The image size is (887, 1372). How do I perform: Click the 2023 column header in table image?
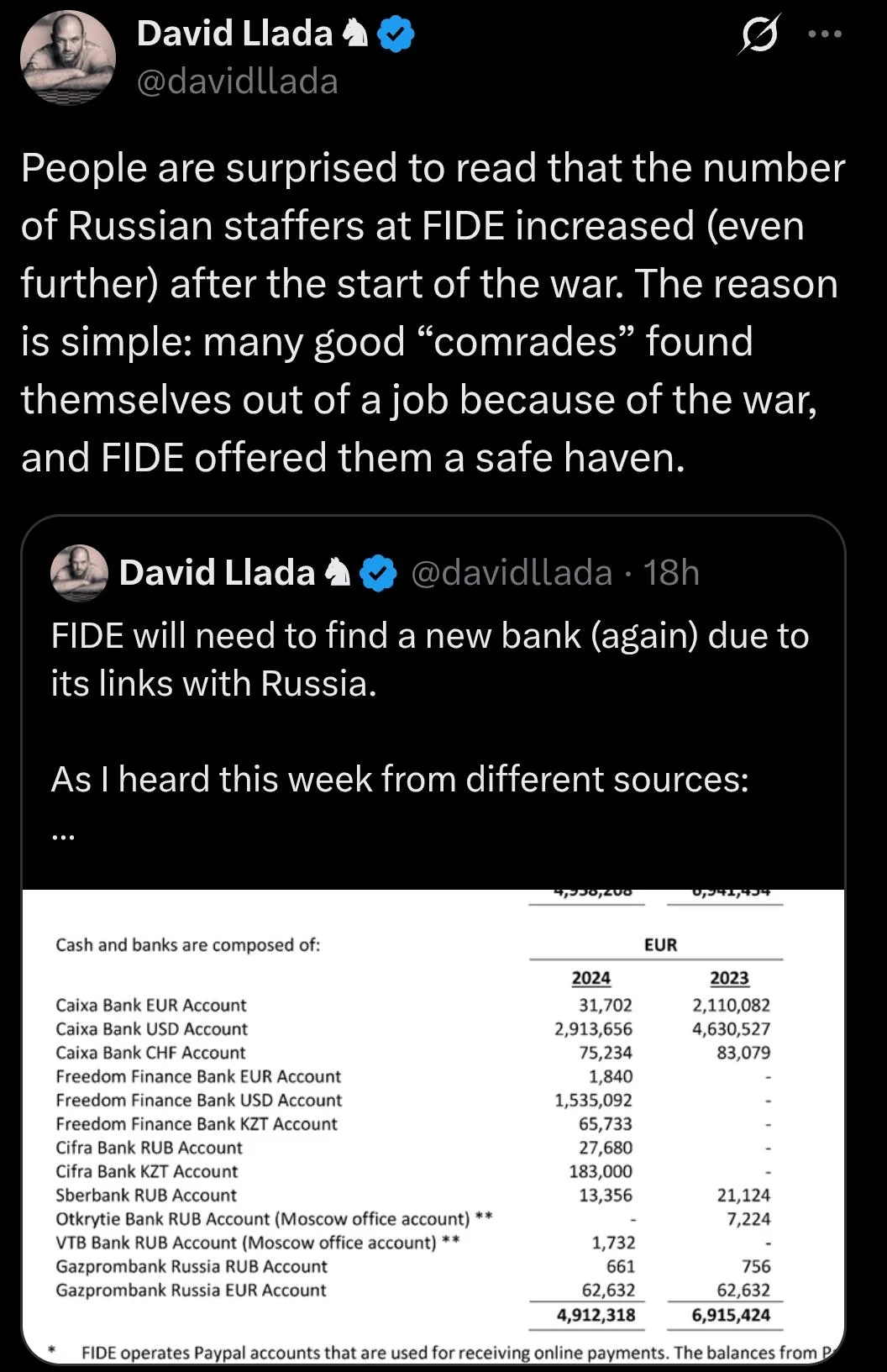point(729,978)
